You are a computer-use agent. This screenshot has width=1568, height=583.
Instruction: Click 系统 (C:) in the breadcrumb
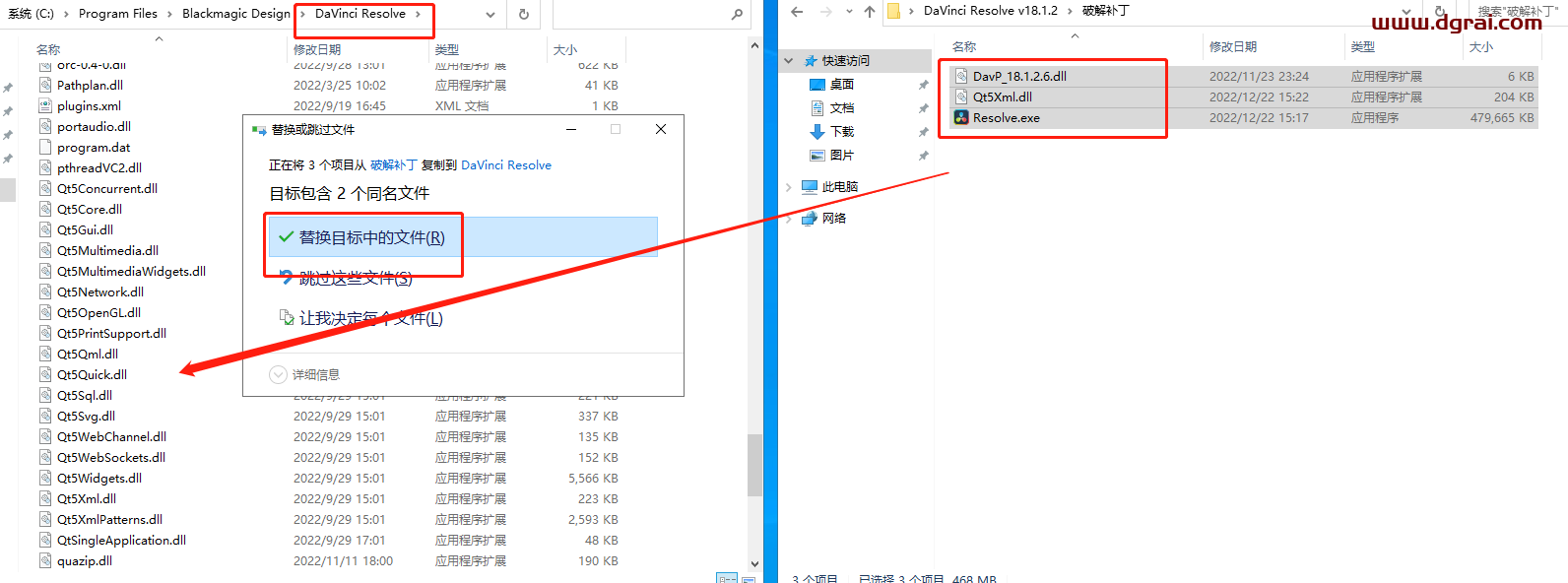coord(32,14)
